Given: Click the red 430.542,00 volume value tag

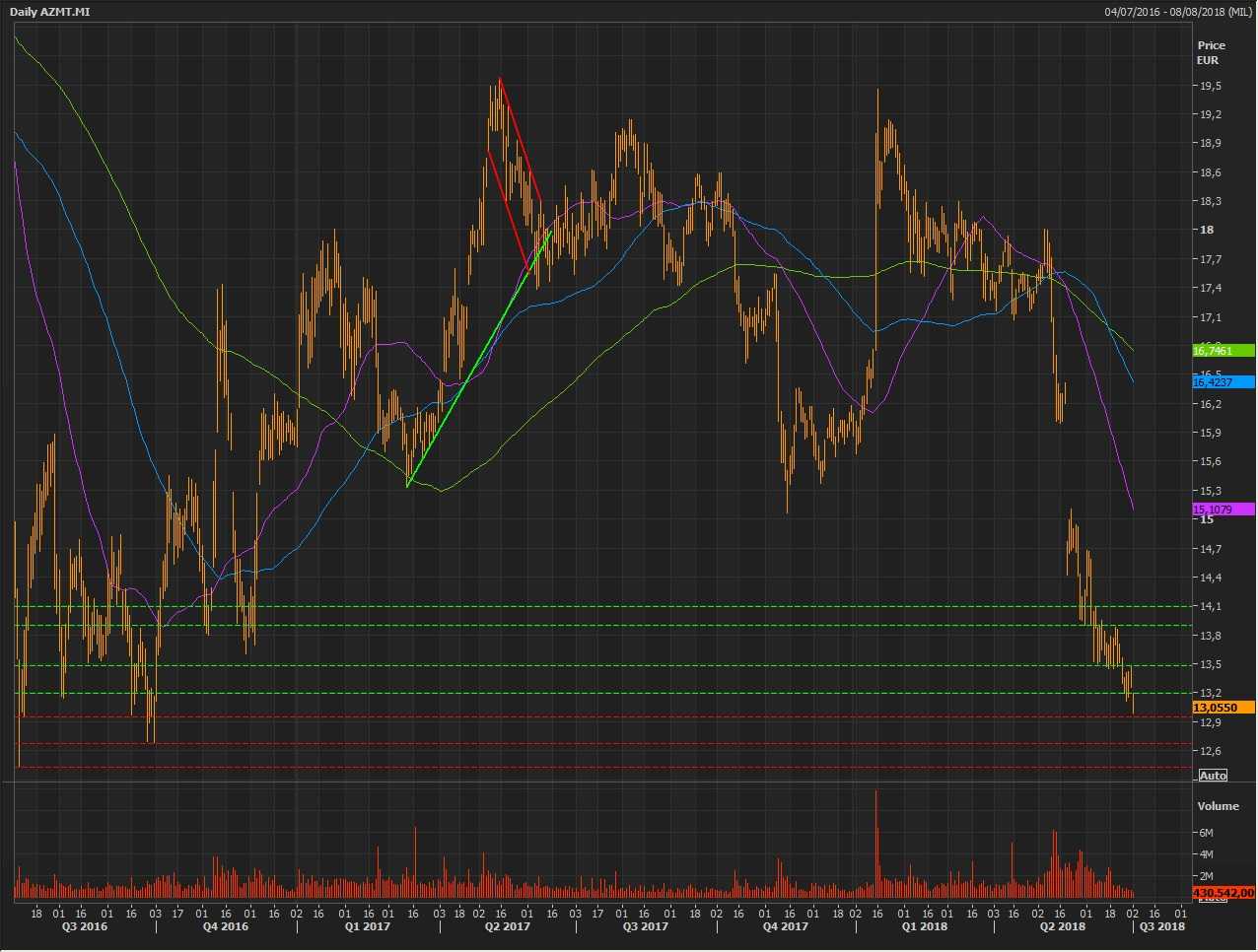Looking at the screenshot, I should [x=1223, y=893].
